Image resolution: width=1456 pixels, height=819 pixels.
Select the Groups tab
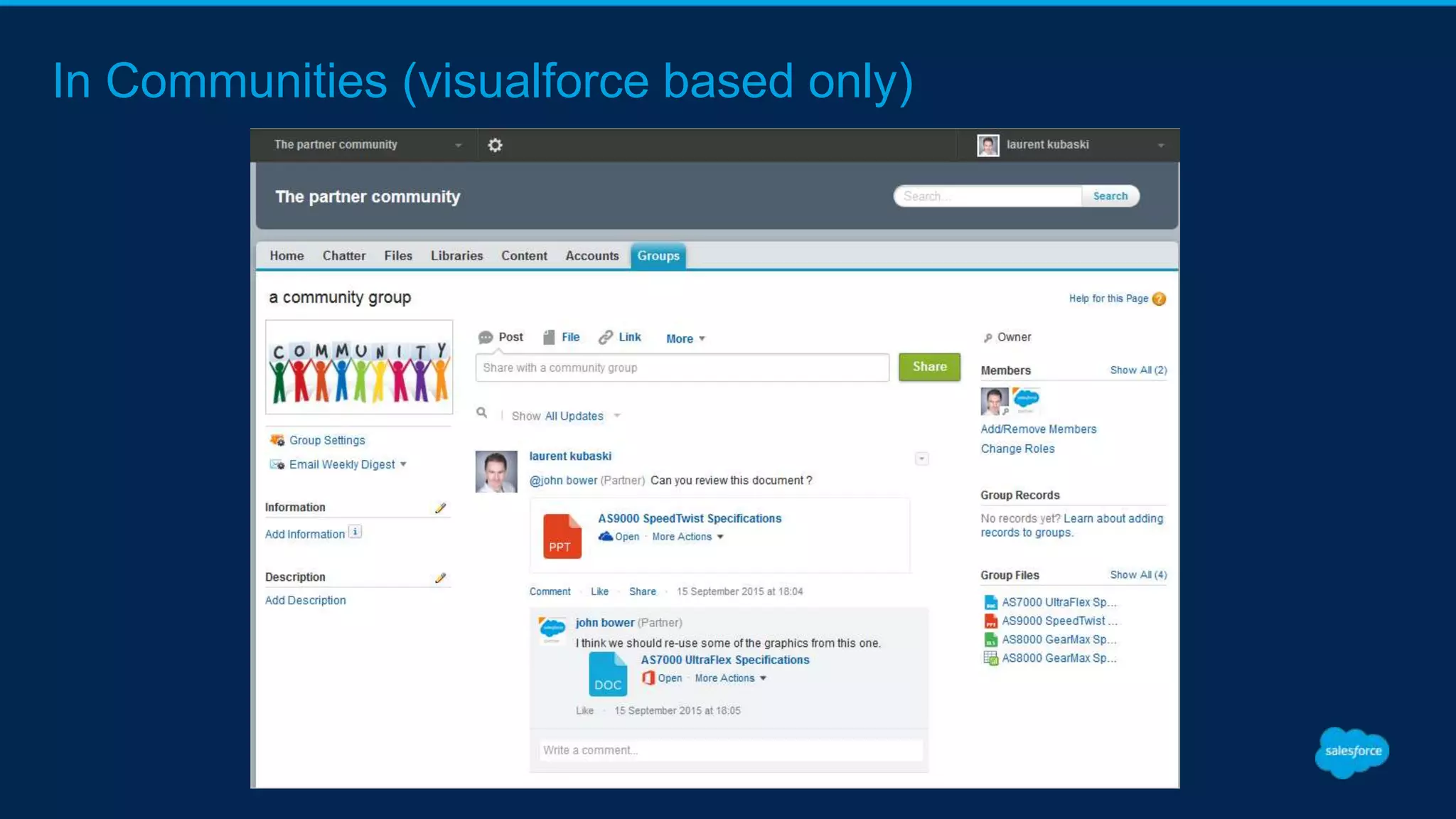tap(658, 256)
